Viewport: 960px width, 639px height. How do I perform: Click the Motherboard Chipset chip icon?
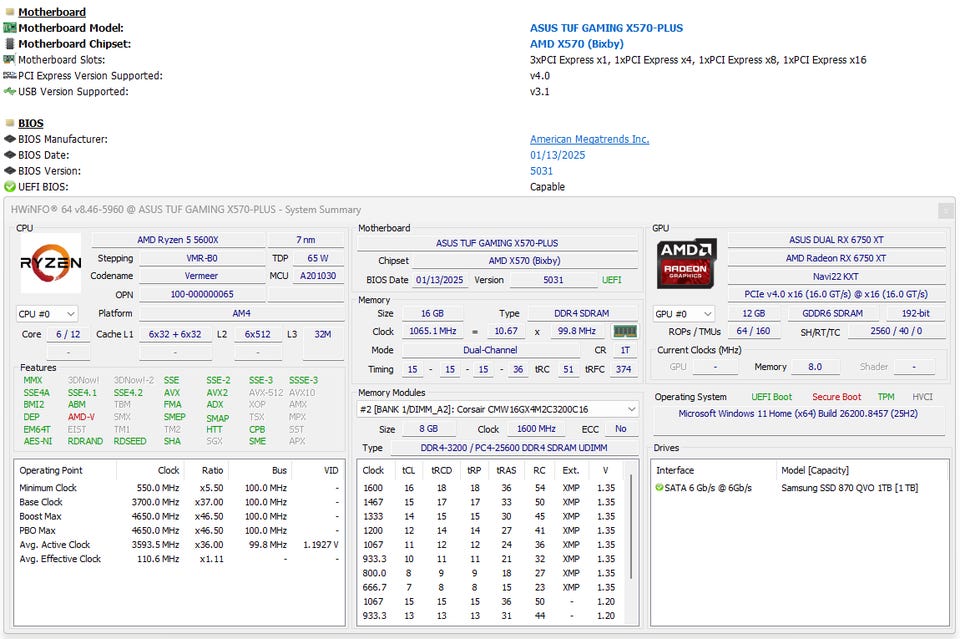(x=10, y=43)
